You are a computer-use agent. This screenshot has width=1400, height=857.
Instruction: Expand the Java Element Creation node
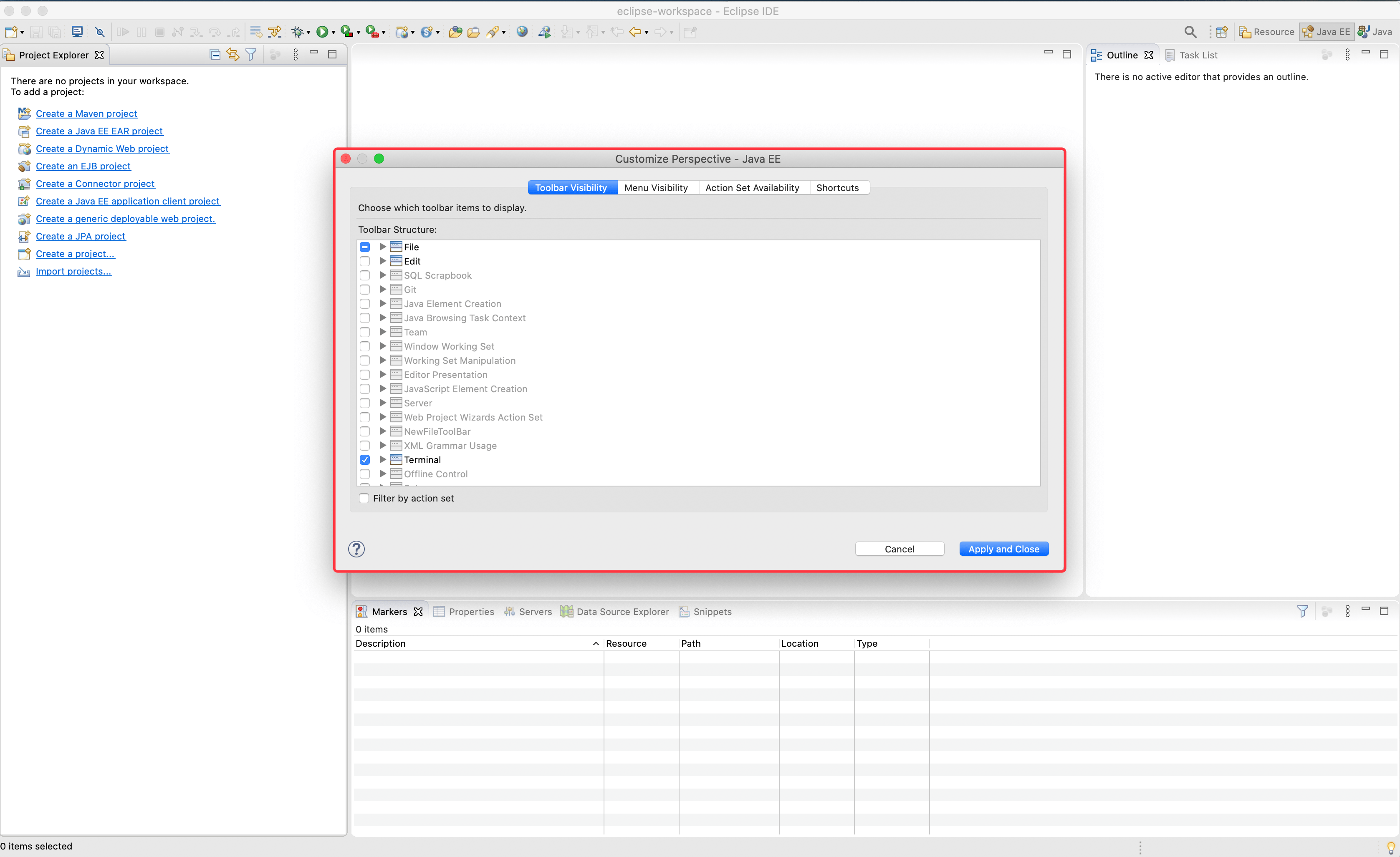tap(383, 303)
